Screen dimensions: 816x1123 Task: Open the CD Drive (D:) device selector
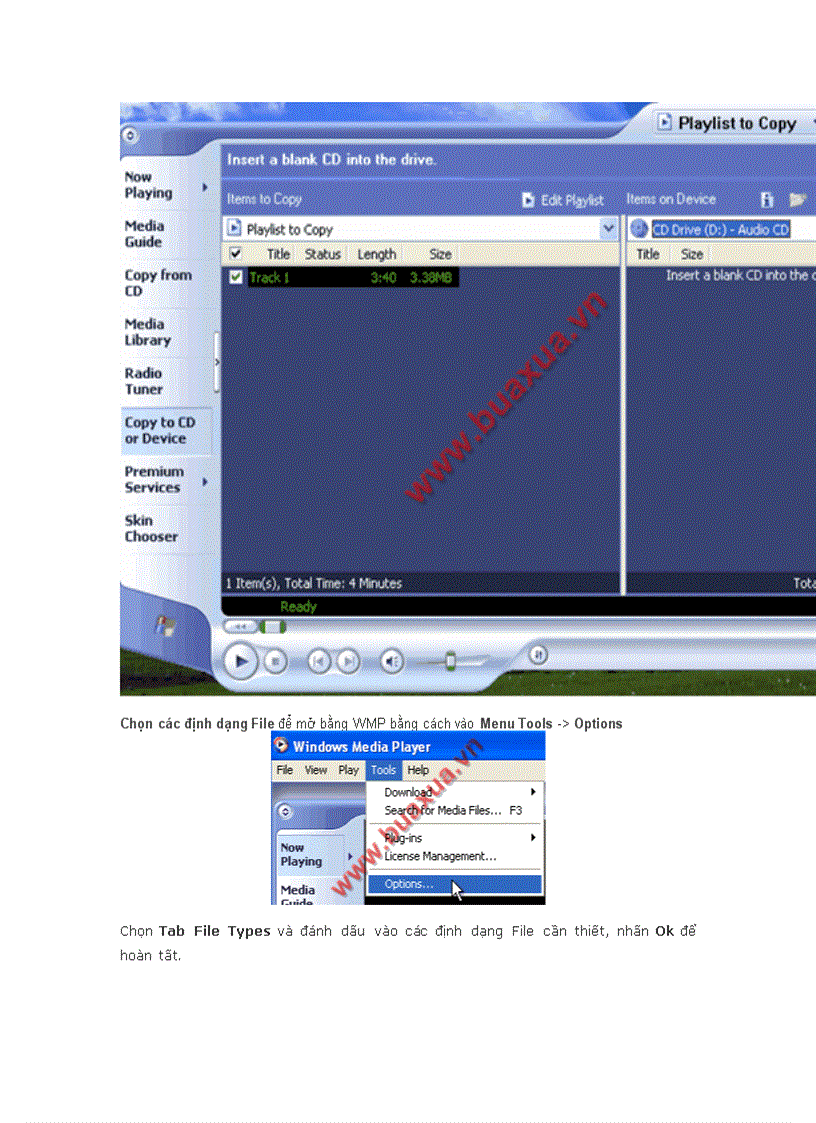[x=720, y=229]
